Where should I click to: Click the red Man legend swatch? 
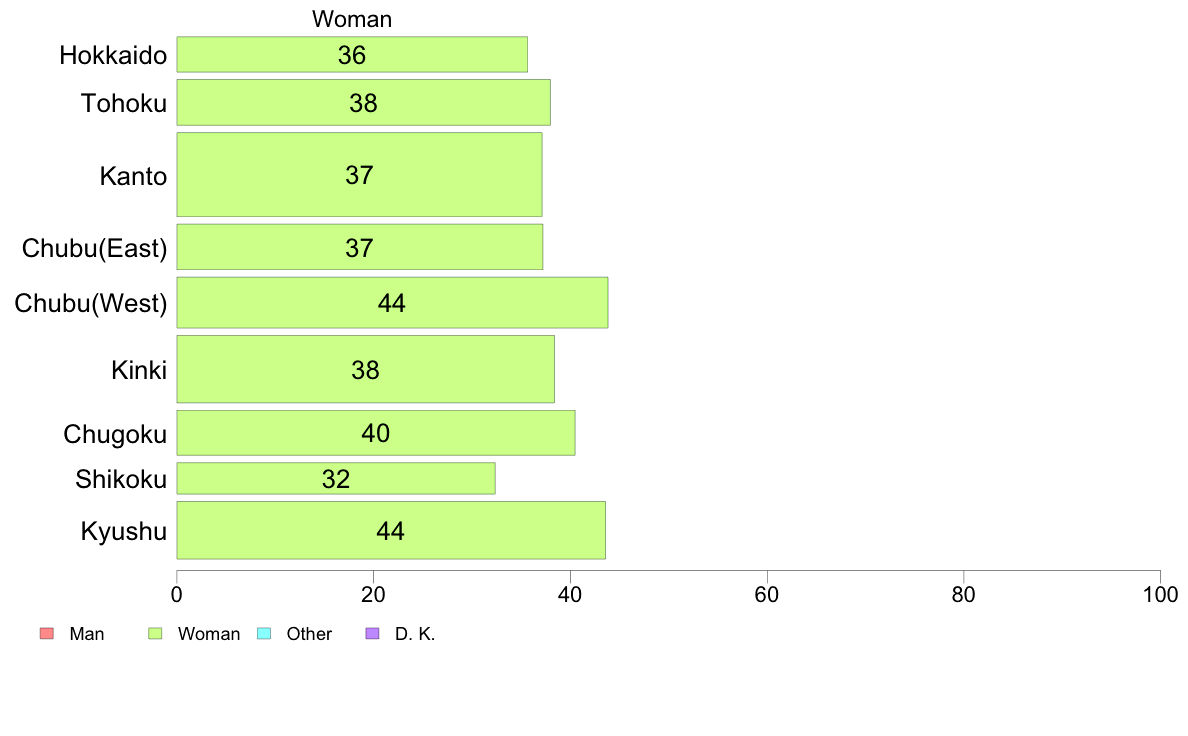pos(47,634)
